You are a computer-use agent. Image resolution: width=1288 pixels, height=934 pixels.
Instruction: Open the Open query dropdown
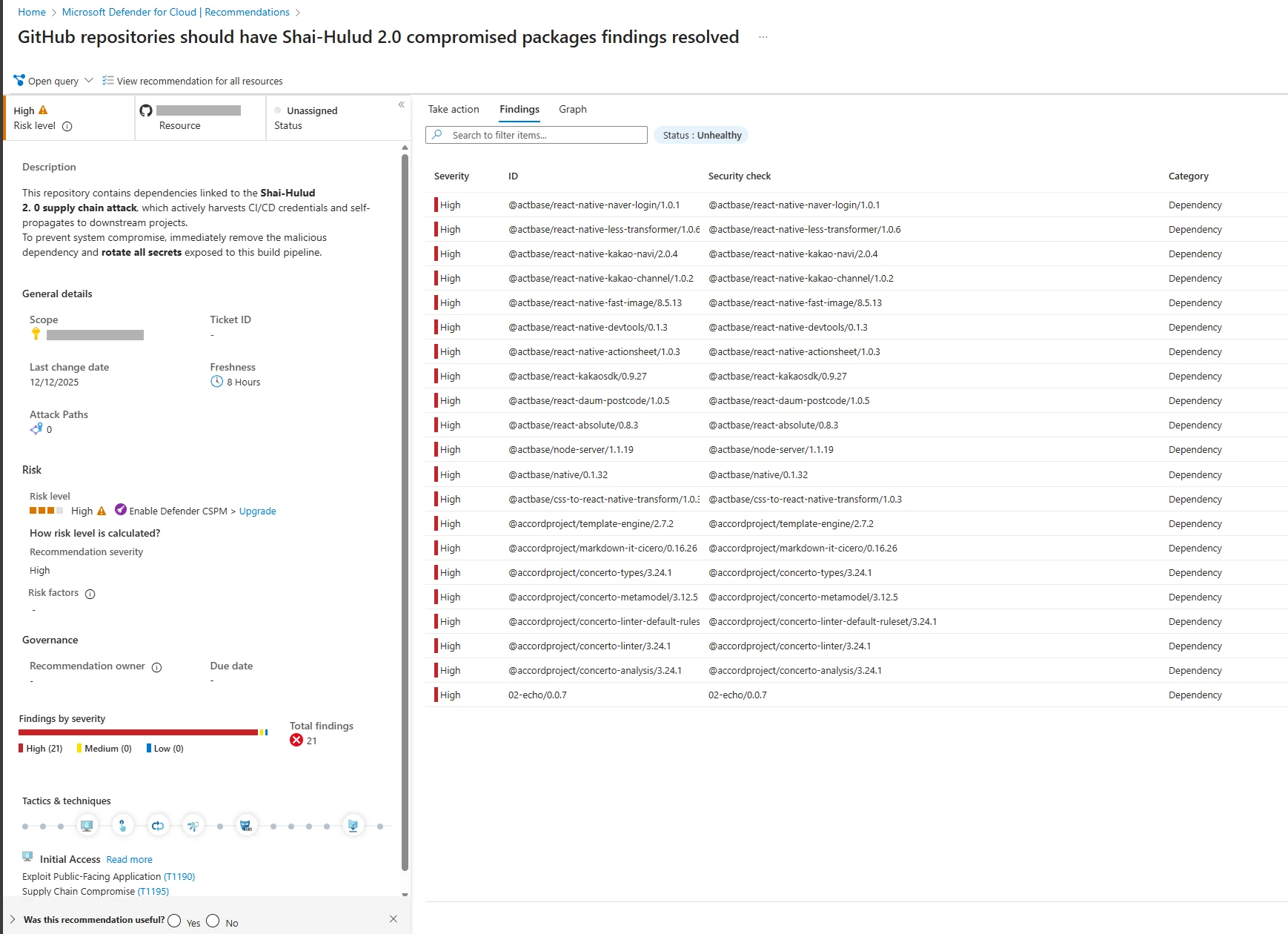point(89,80)
